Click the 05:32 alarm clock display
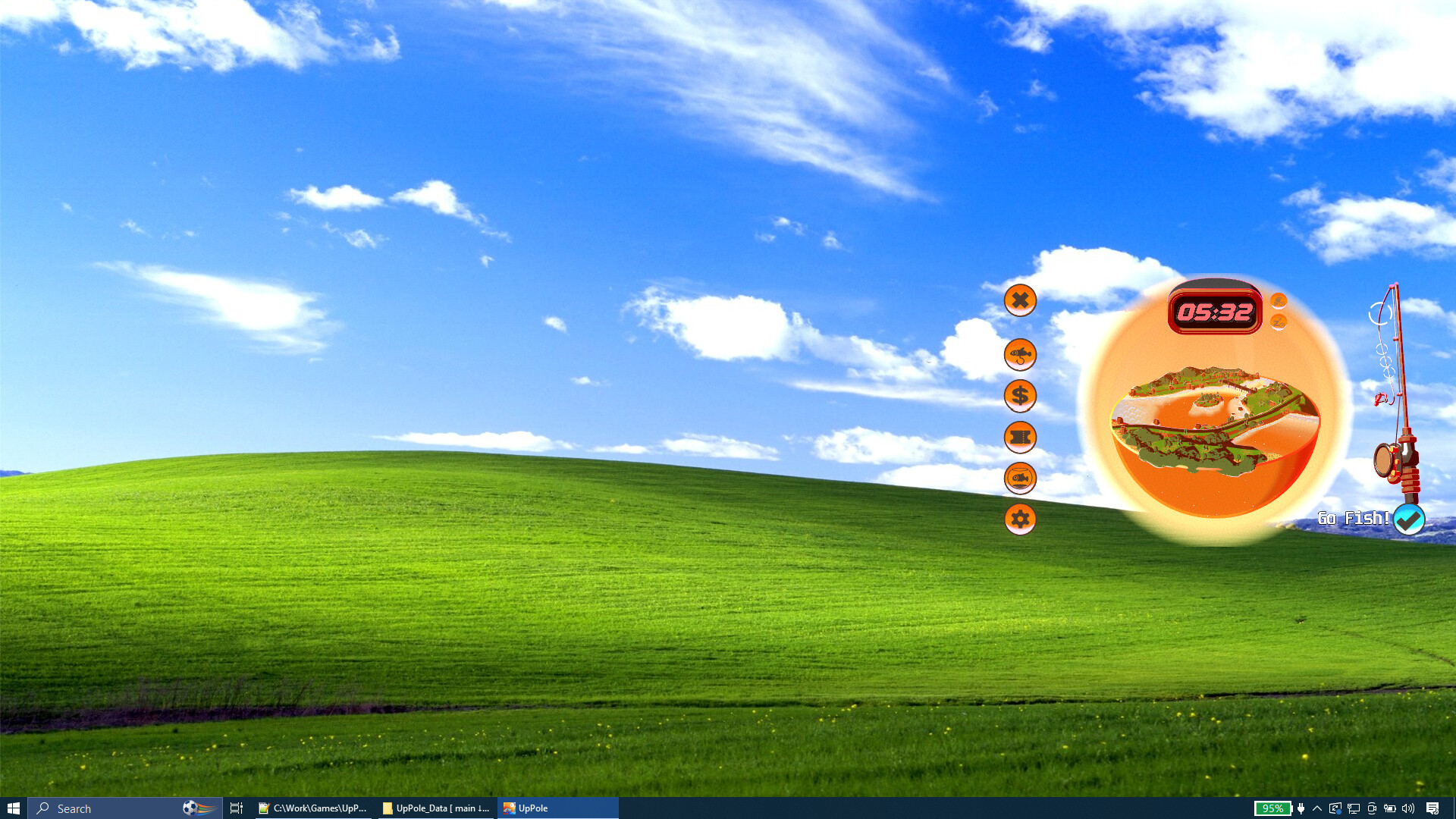The height and width of the screenshot is (819, 1456). tap(1215, 311)
